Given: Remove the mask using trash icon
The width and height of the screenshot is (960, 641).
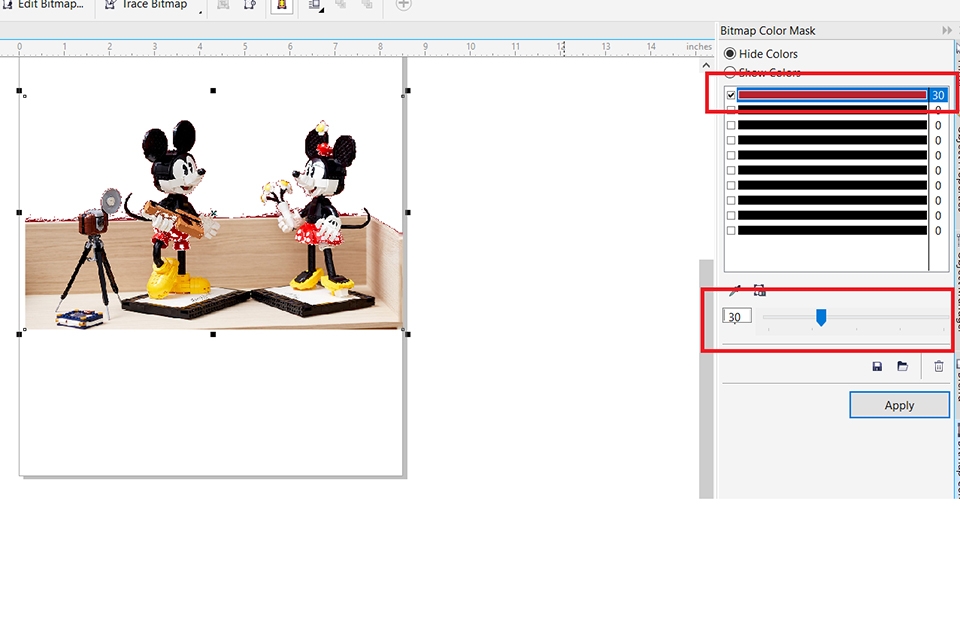Looking at the screenshot, I should coord(938,367).
